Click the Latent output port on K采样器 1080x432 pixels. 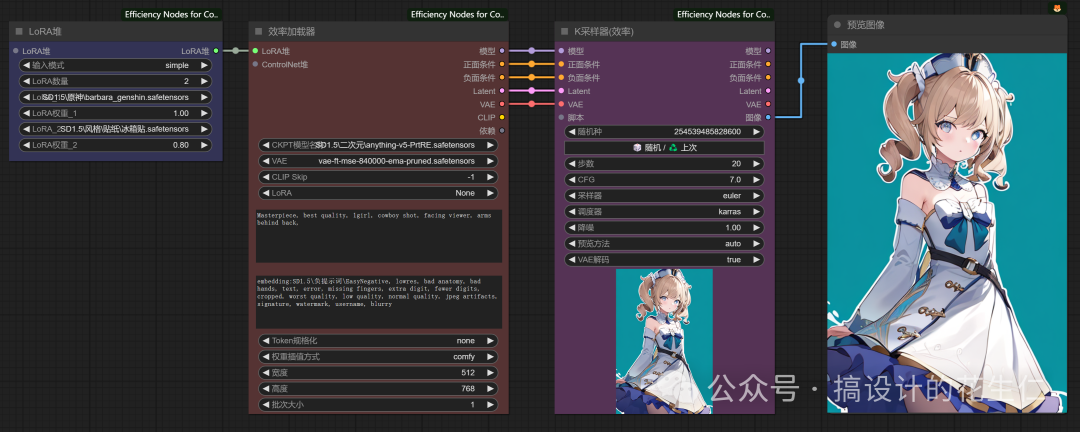(768, 90)
